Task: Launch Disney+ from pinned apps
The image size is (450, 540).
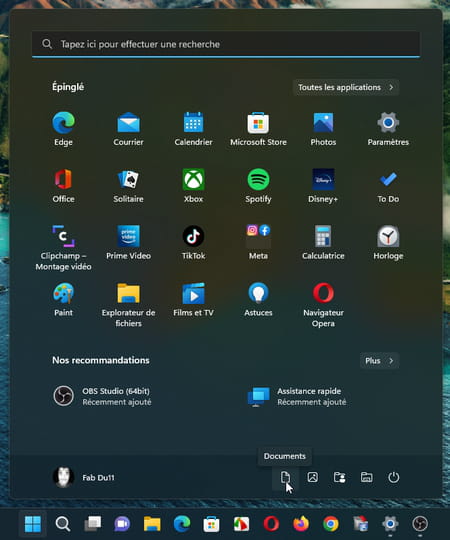Action: click(323, 186)
